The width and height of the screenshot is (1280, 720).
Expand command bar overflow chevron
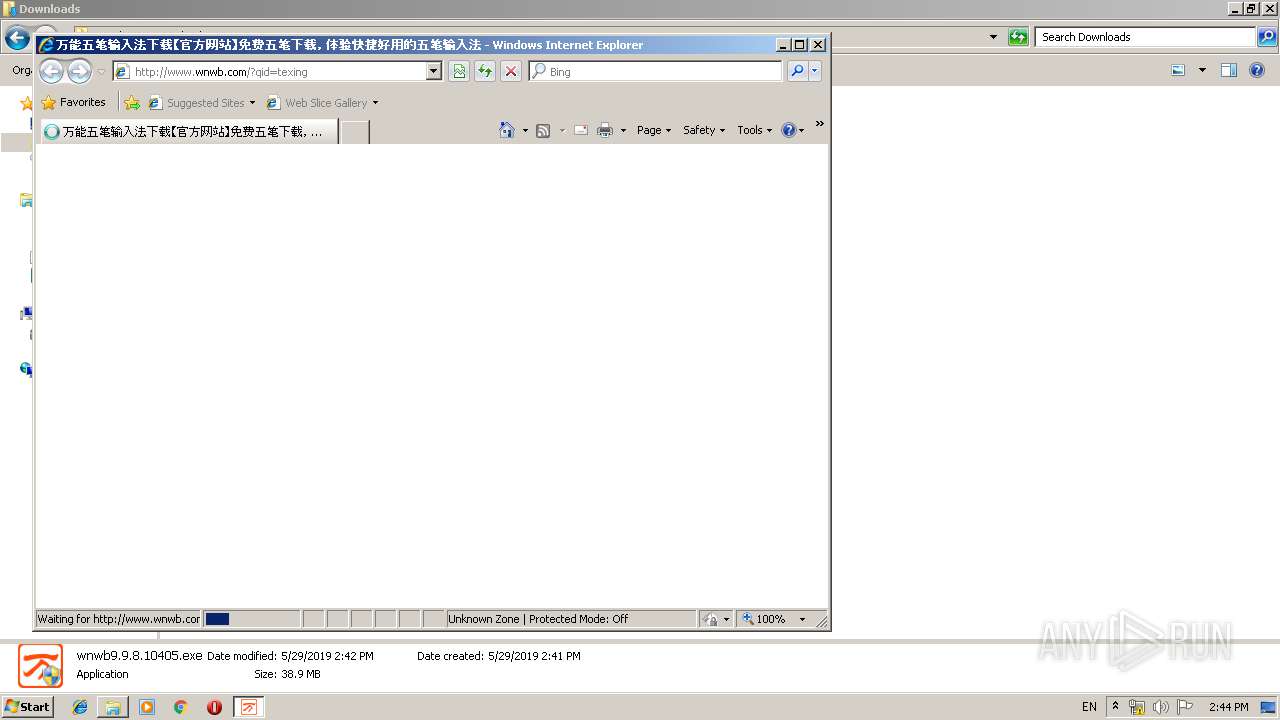(819, 124)
